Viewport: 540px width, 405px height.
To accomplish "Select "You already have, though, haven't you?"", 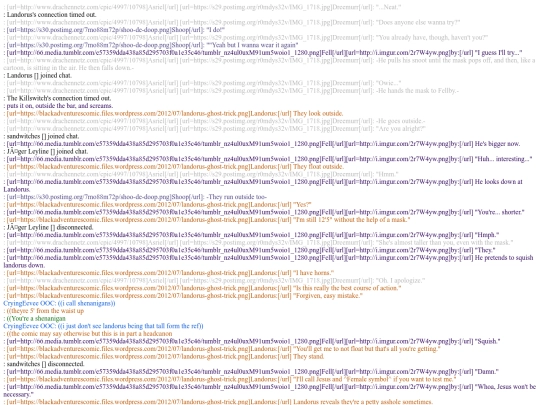I will (x=432, y=38).
